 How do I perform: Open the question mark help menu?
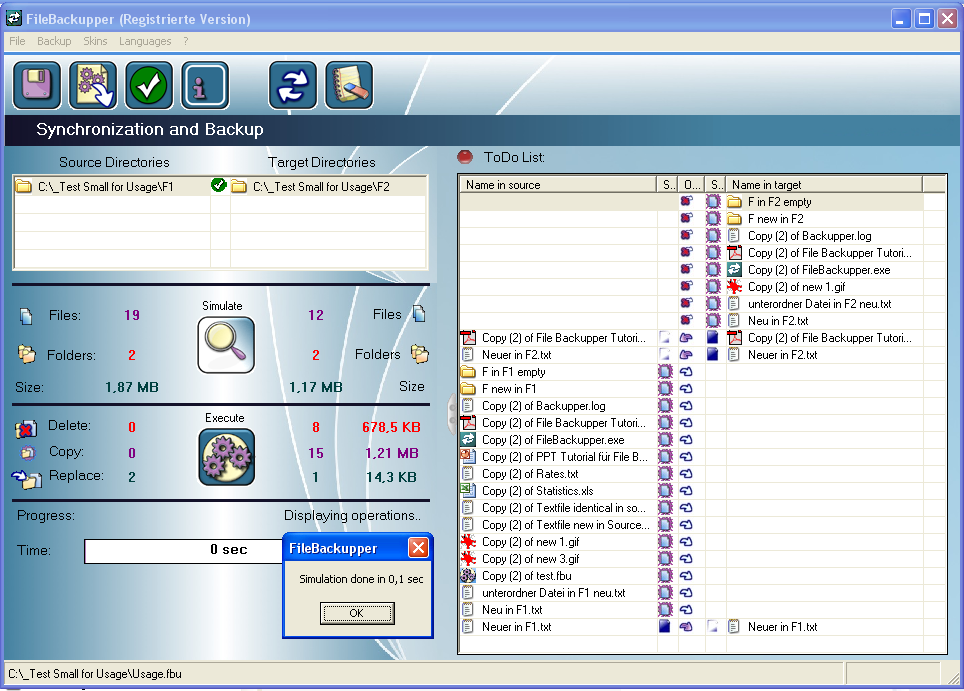click(186, 41)
